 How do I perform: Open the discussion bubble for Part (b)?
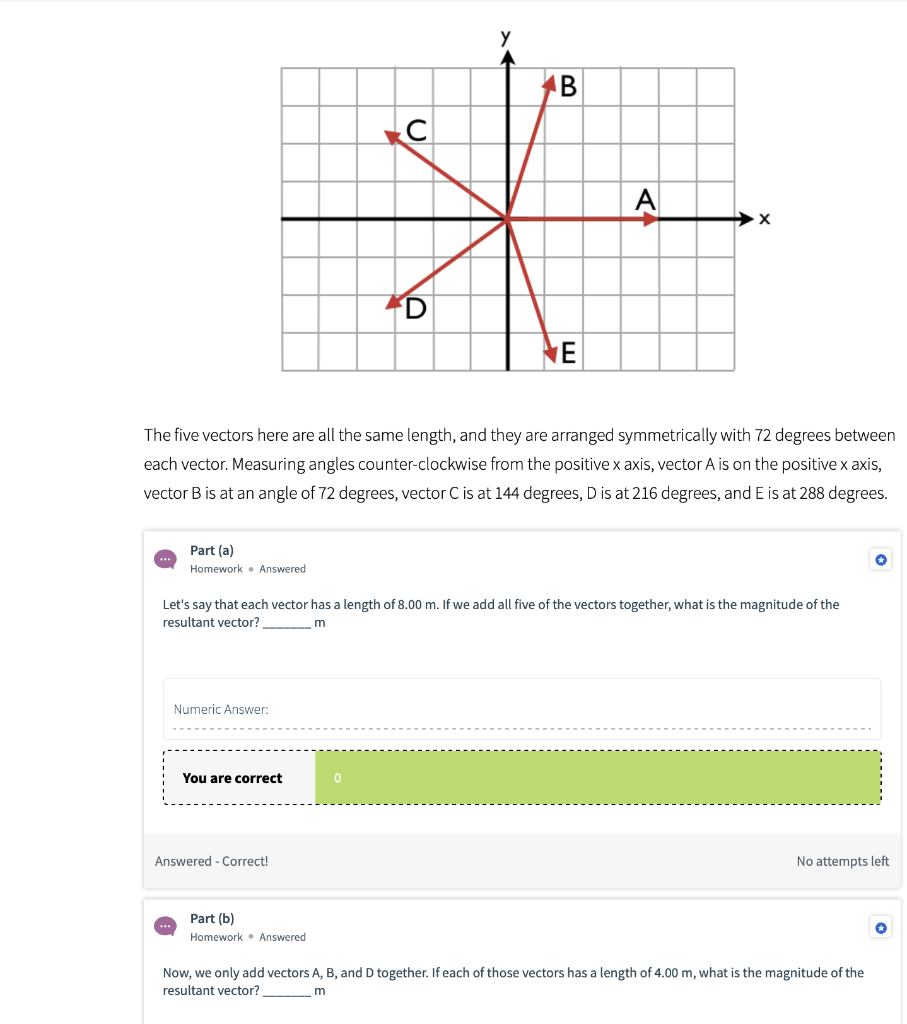(x=165, y=927)
